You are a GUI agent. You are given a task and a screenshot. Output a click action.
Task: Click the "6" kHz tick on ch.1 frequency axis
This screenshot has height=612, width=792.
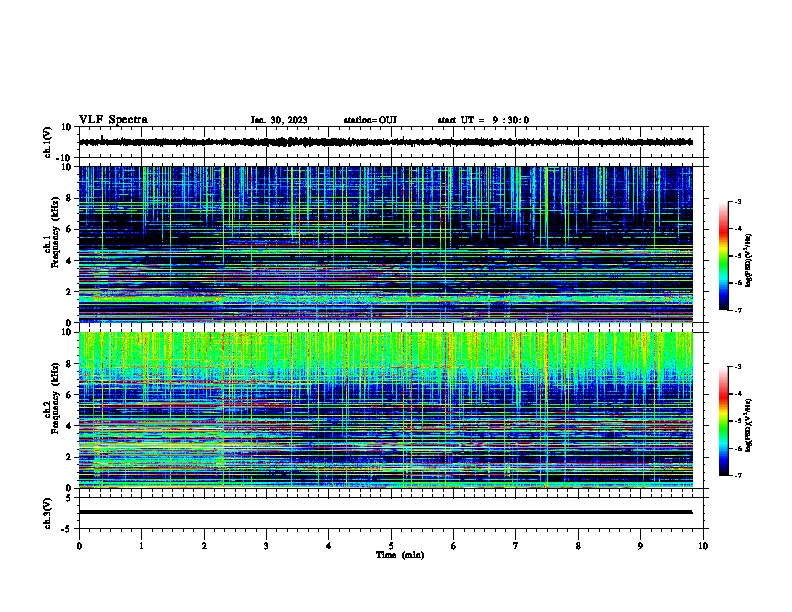coord(69,229)
